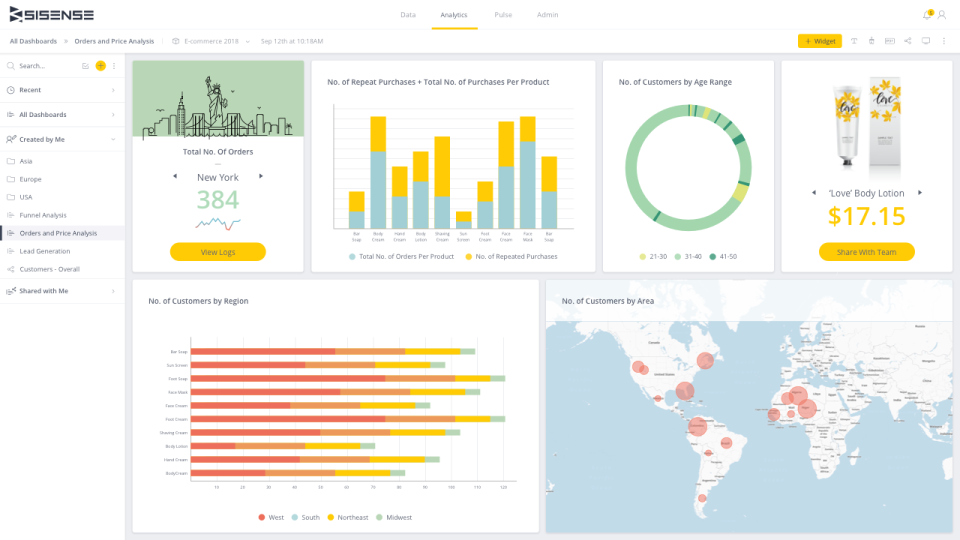Image resolution: width=960 pixels, height=540 pixels.
Task: Click the West legend color dot
Action: (261, 517)
